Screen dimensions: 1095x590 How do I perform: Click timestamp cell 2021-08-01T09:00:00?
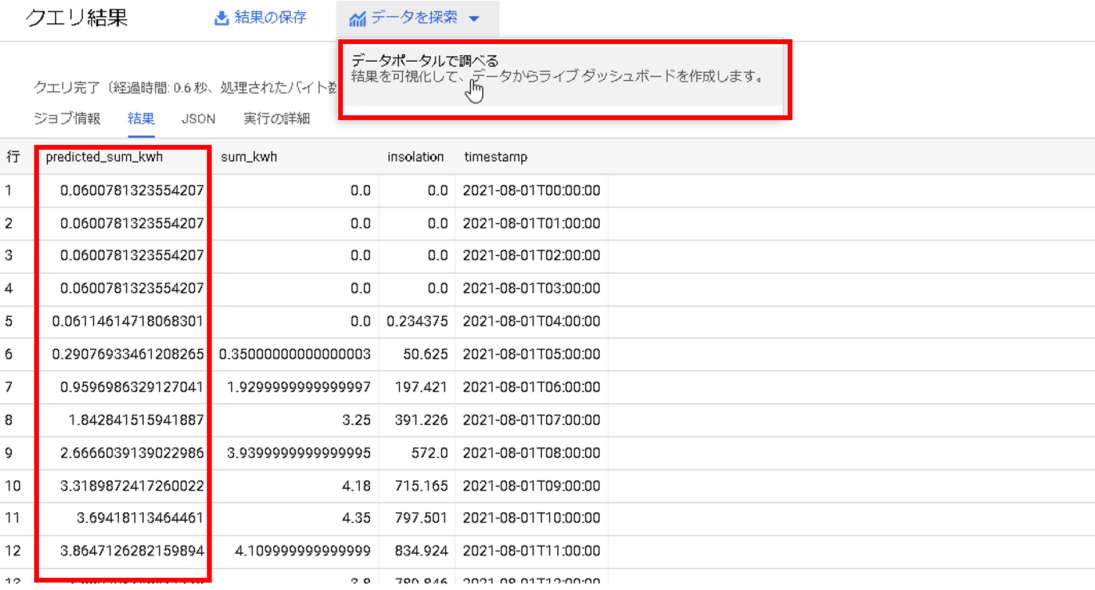click(x=531, y=486)
